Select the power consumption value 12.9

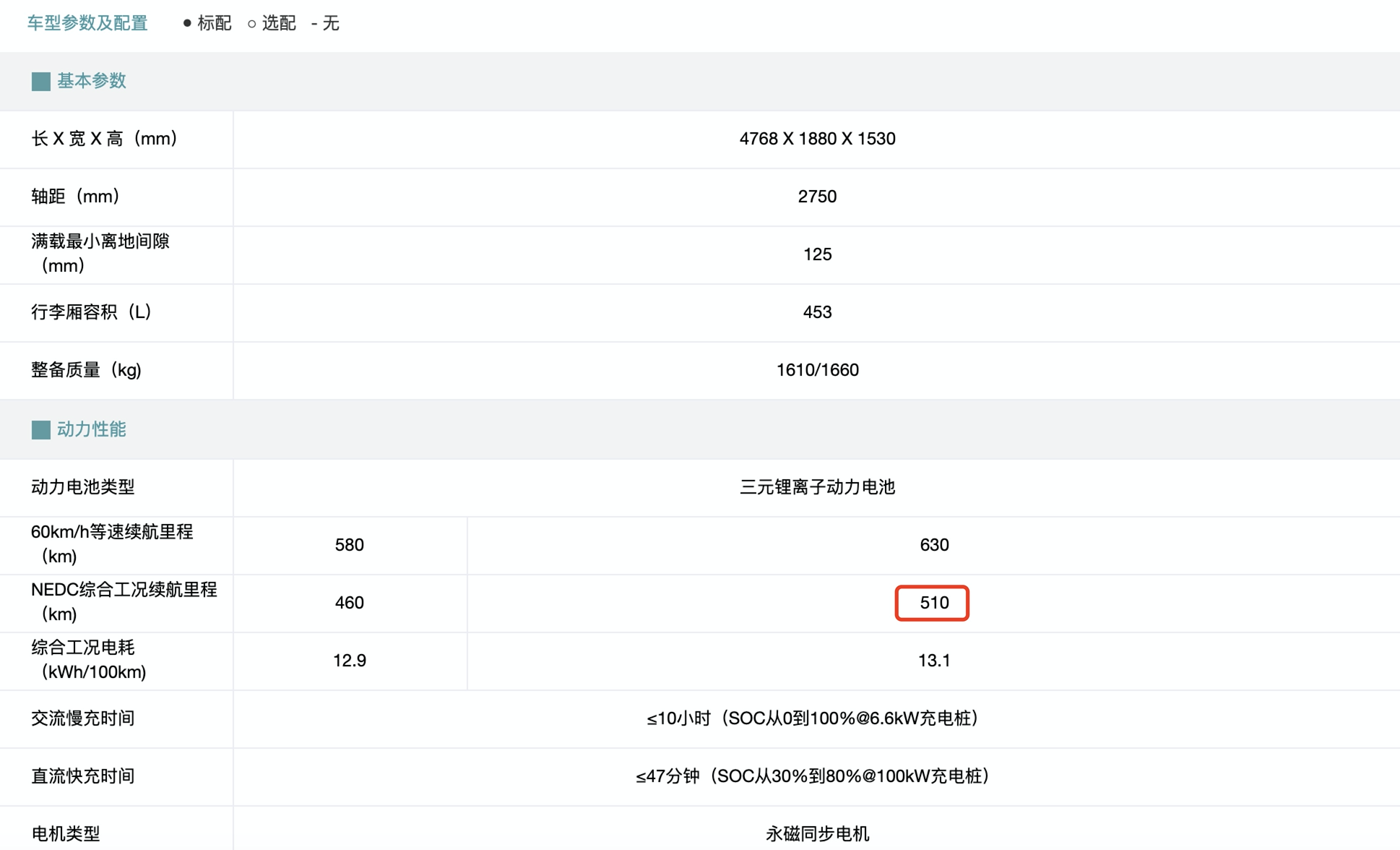[x=350, y=661]
